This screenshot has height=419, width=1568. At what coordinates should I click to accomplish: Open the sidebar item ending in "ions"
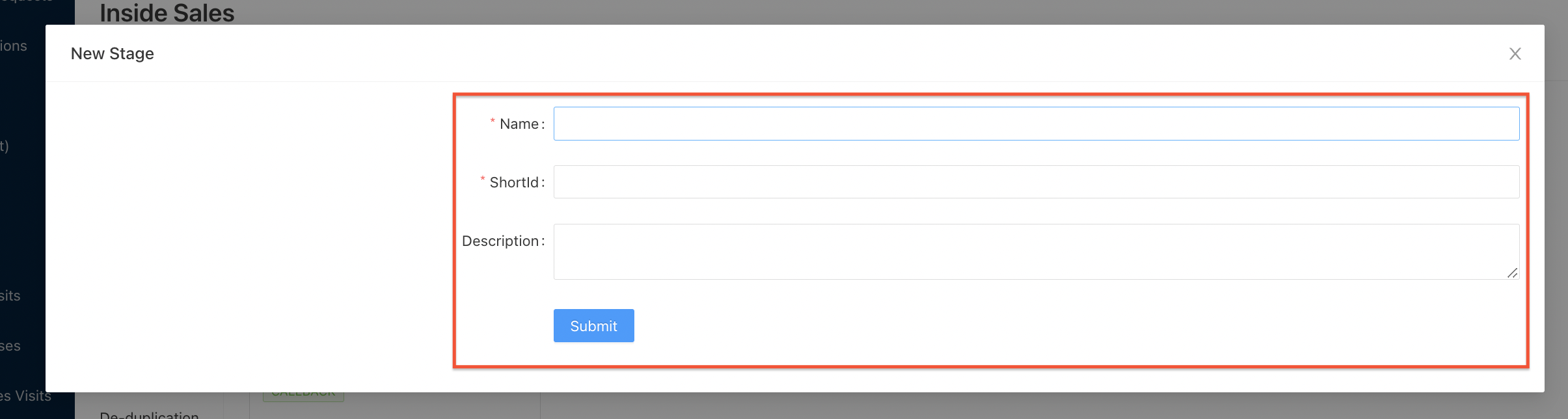pos(14,46)
